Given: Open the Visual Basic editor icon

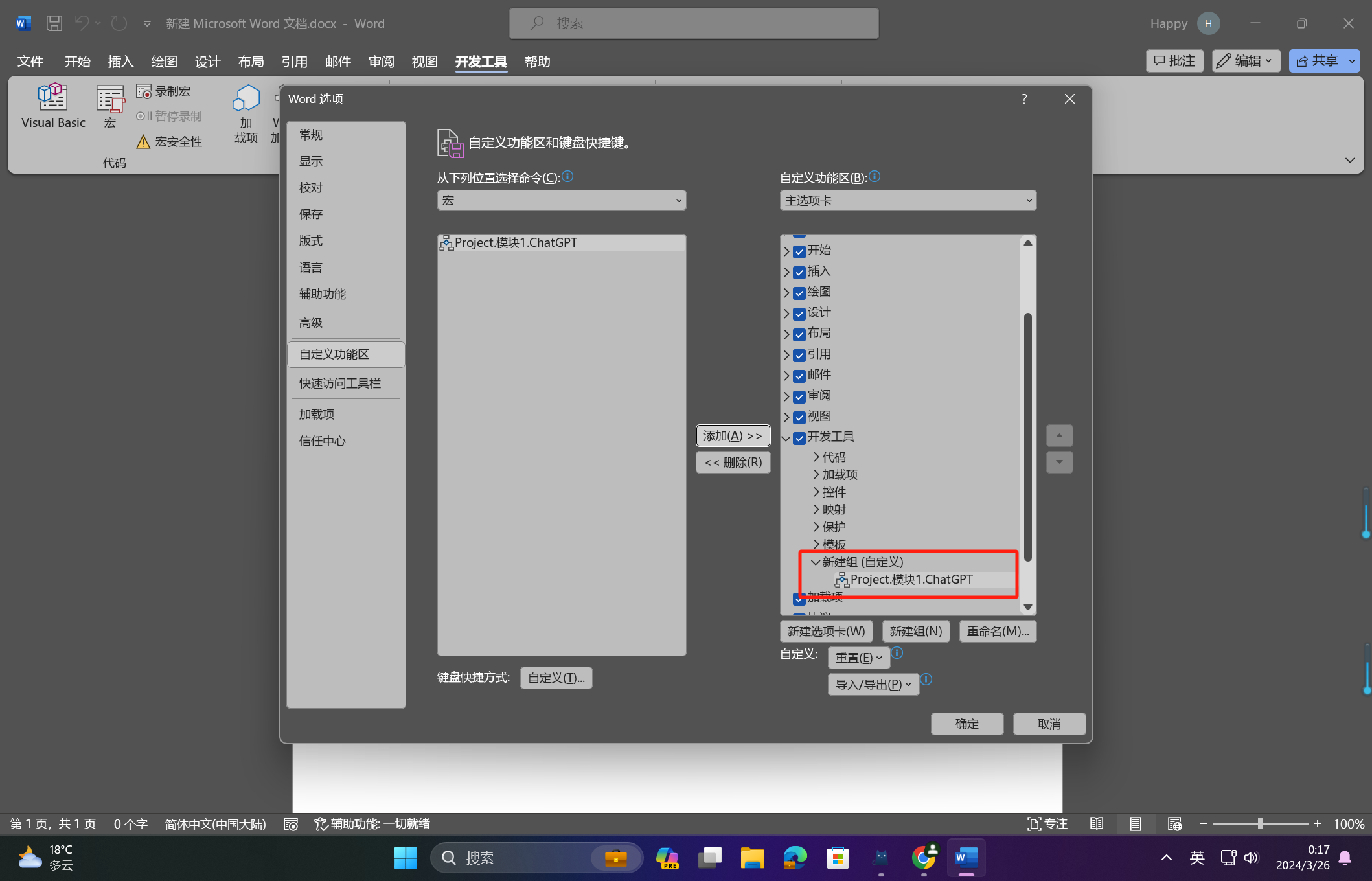Looking at the screenshot, I should [x=52, y=98].
